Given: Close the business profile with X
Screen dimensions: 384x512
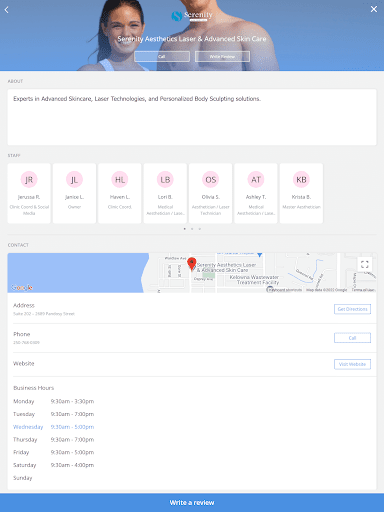Looking at the screenshot, I should 374,9.
